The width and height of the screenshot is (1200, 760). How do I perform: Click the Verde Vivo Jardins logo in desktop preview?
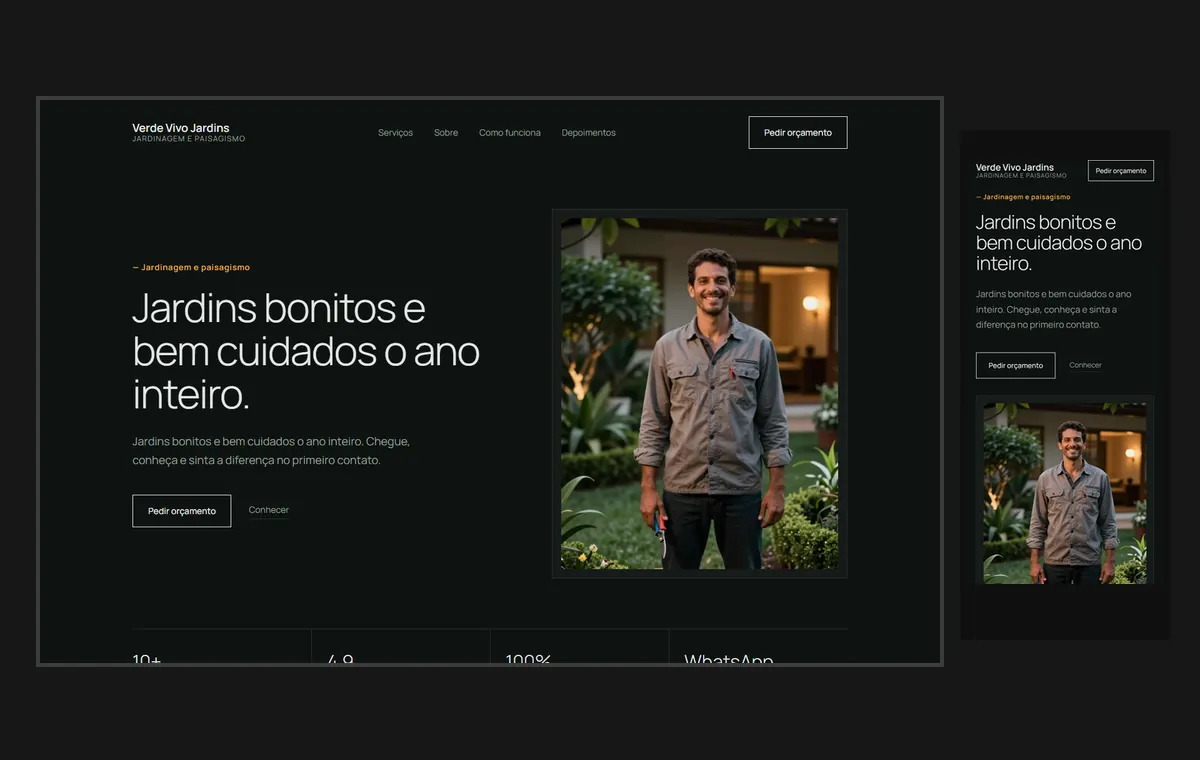tap(188, 132)
